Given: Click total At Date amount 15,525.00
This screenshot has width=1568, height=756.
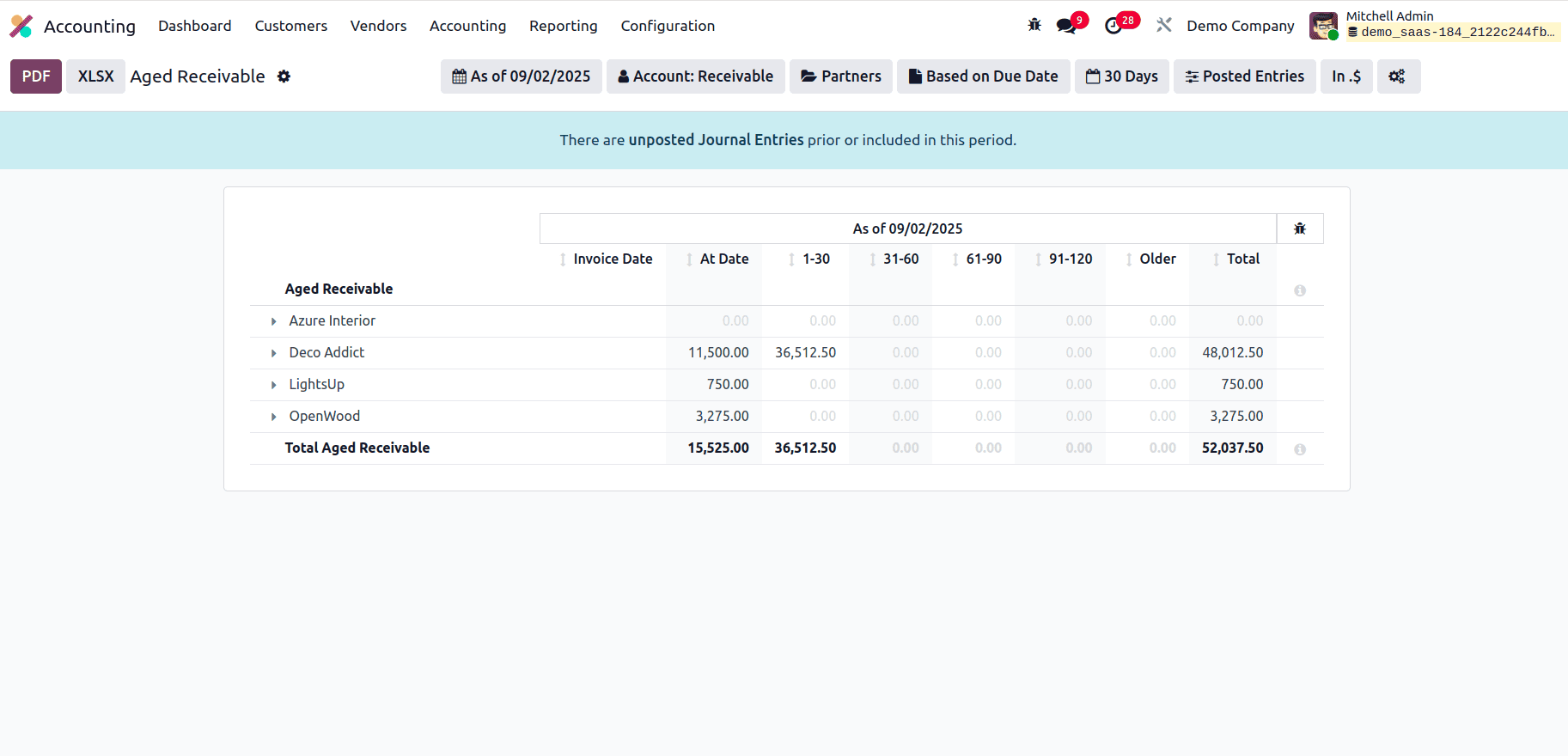Looking at the screenshot, I should click(718, 448).
